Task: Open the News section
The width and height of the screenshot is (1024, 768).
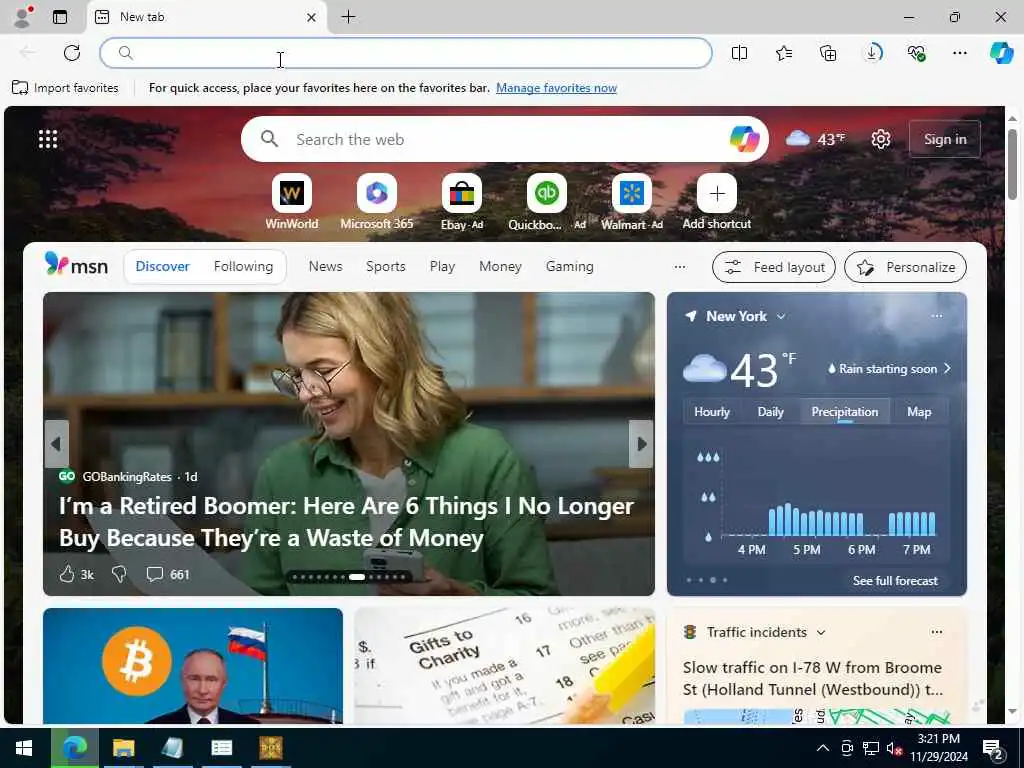Action: (x=325, y=266)
